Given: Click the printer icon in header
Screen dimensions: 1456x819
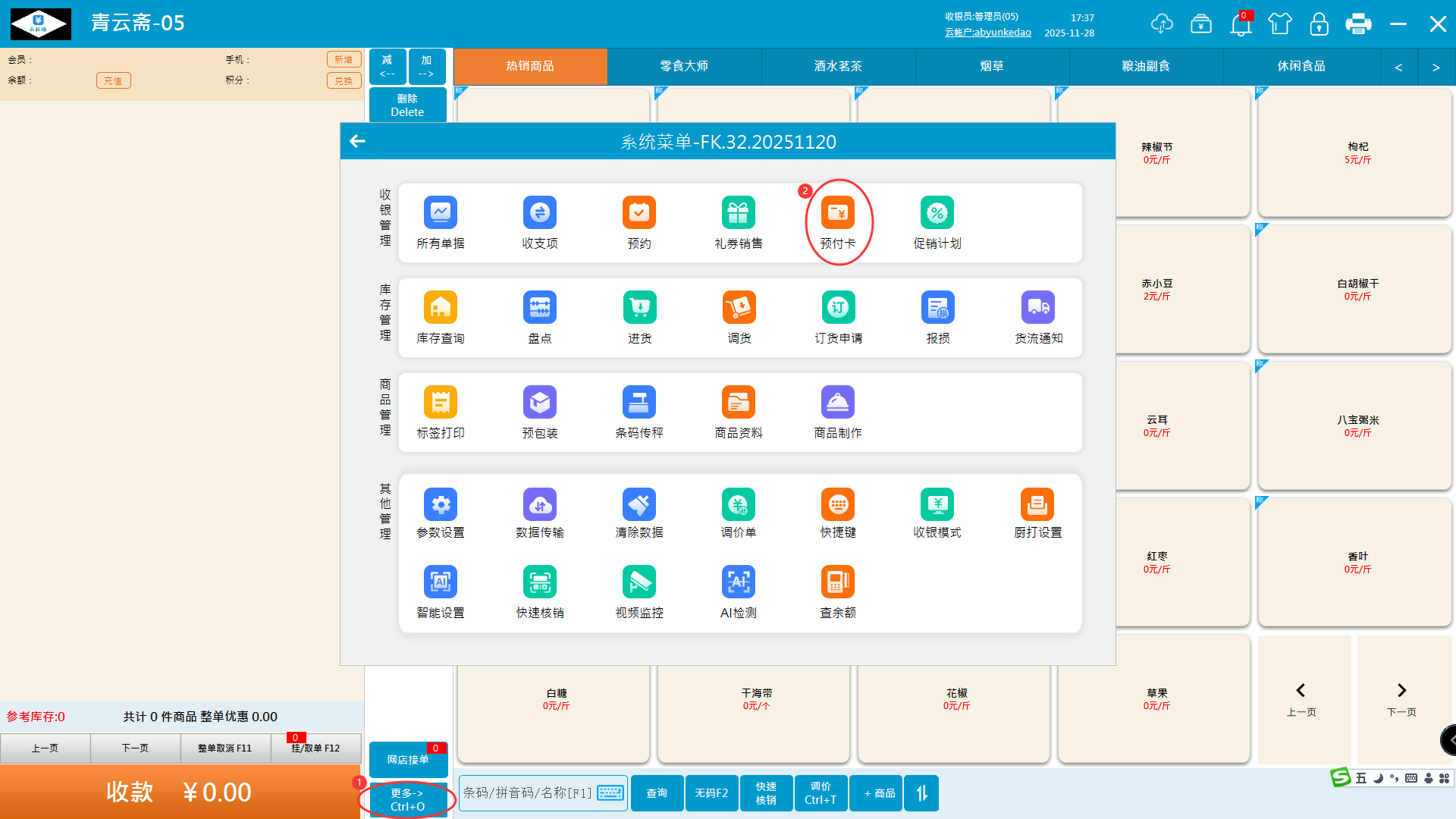Looking at the screenshot, I should (1357, 24).
